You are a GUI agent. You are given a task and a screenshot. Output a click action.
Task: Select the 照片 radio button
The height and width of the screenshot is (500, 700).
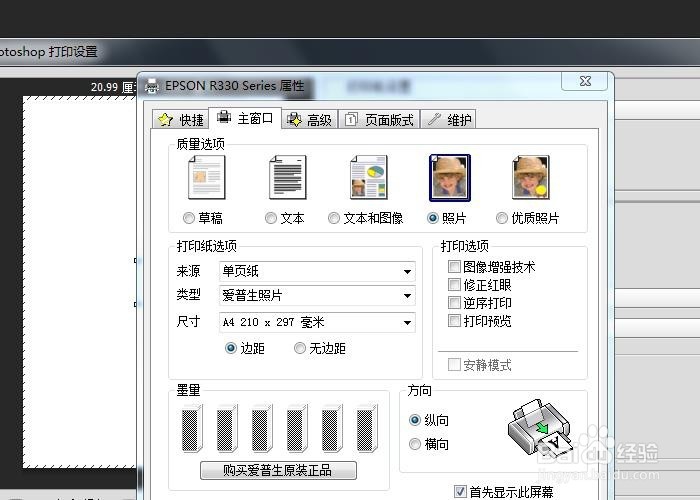(x=433, y=218)
